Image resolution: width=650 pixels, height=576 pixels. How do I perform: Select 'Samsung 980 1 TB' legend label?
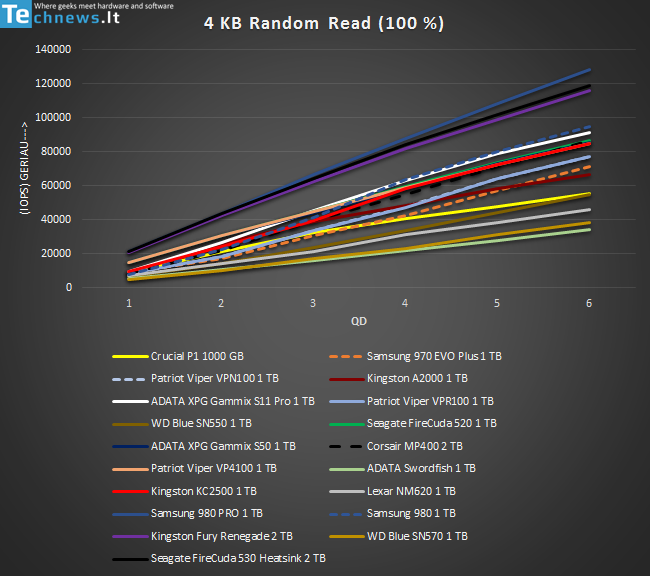coord(411,513)
